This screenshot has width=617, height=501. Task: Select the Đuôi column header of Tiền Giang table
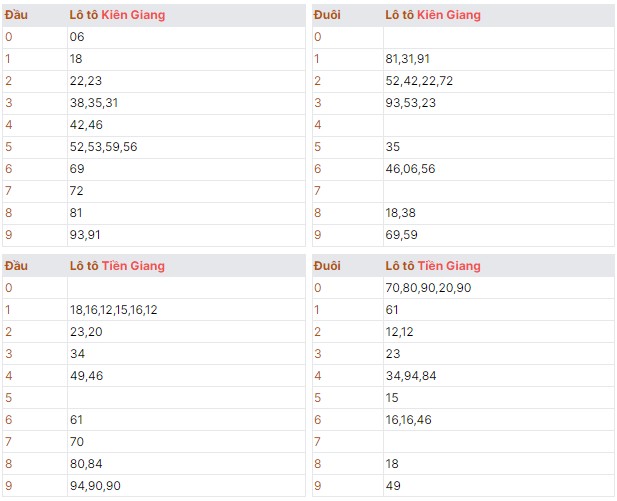coord(327,266)
